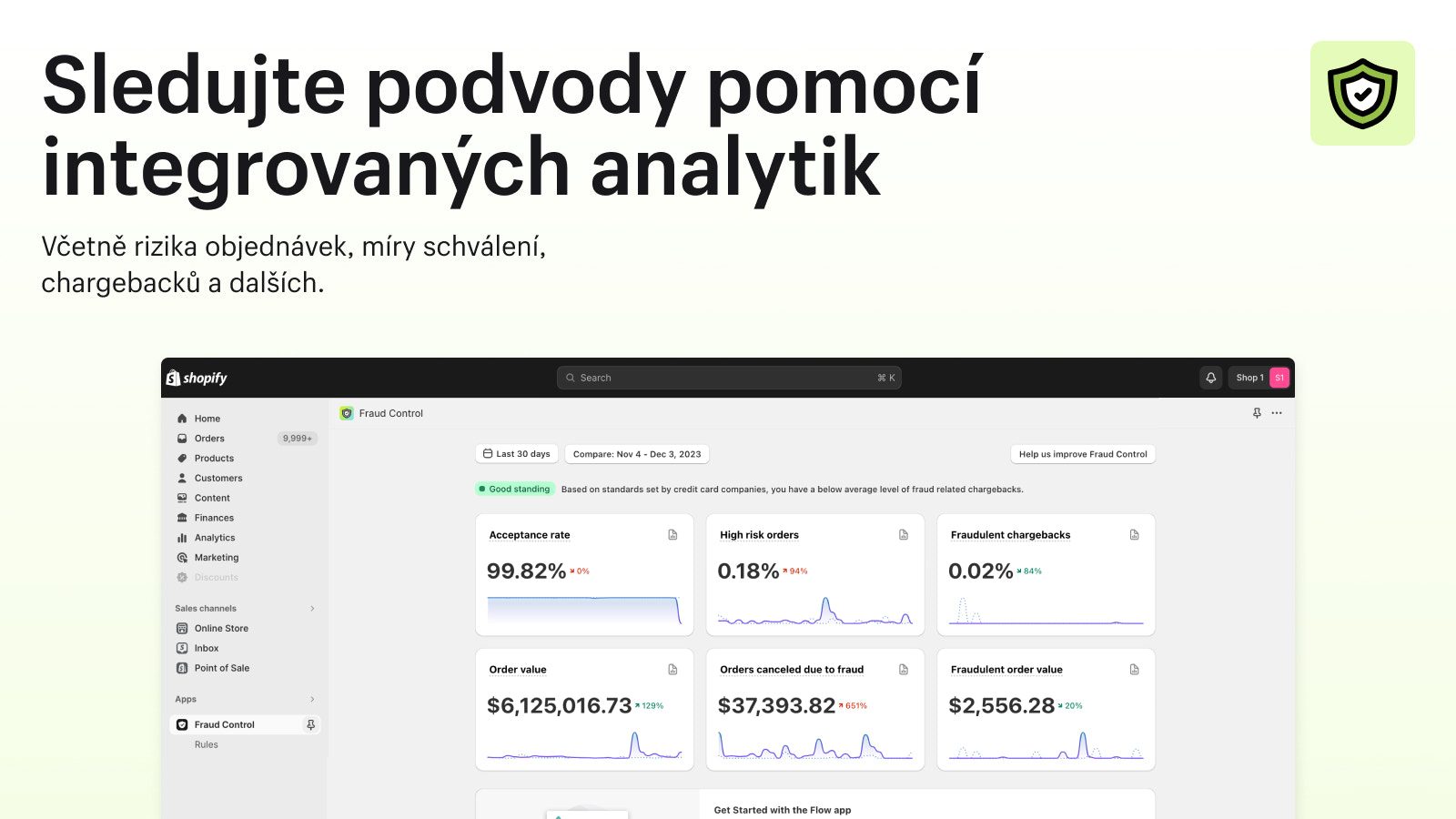Click Get Started with the Flow app heading
The height and width of the screenshot is (819, 1456).
point(783,810)
